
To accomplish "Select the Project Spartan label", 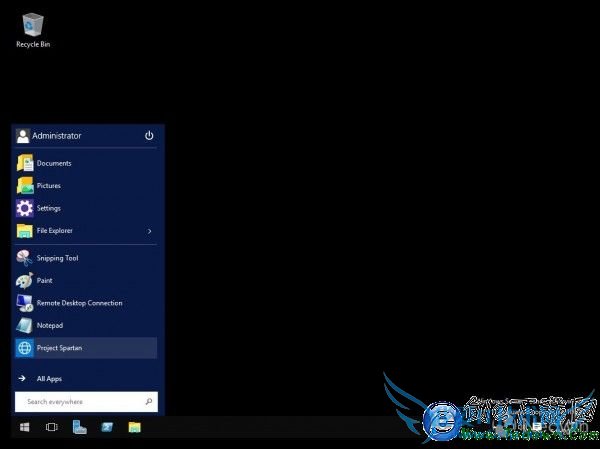I will coord(59,348).
